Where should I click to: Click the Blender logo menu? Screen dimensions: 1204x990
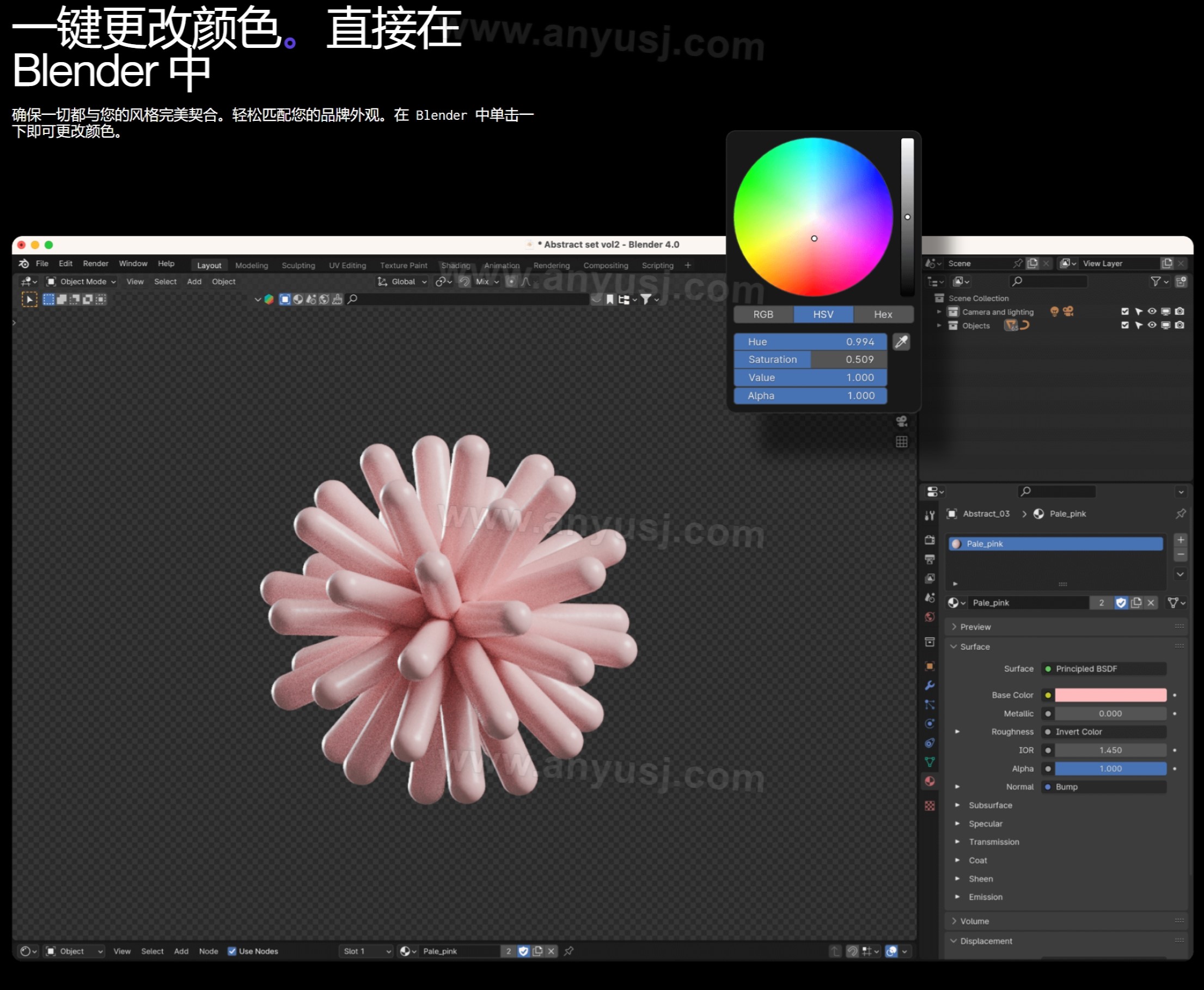(24, 264)
